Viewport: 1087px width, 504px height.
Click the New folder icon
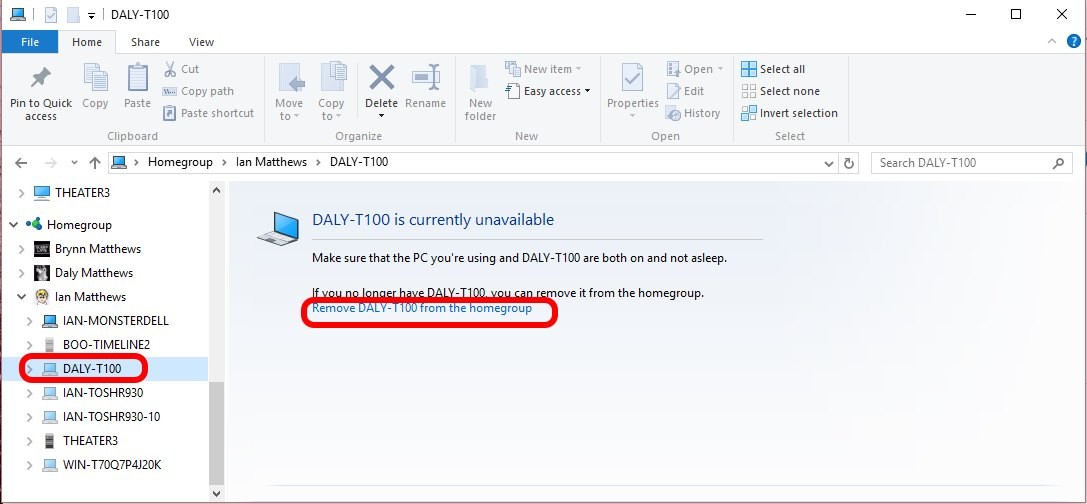pos(480,78)
